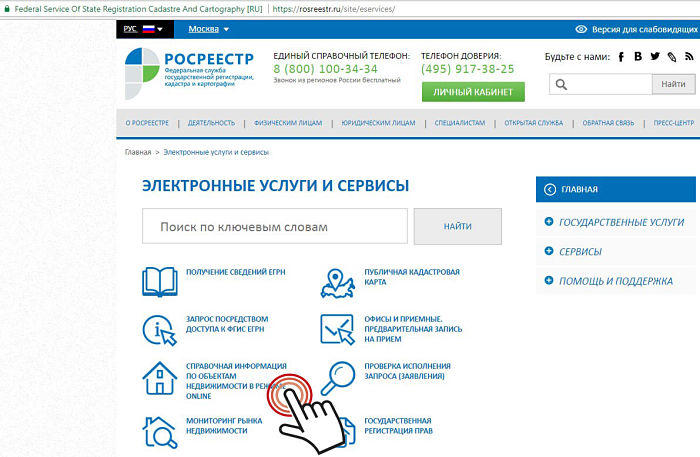The width and height of the screenshot is (700, 457).
Task: Click the info cursor ФГИС ЕГРН icon
Action: pos(160,330)
